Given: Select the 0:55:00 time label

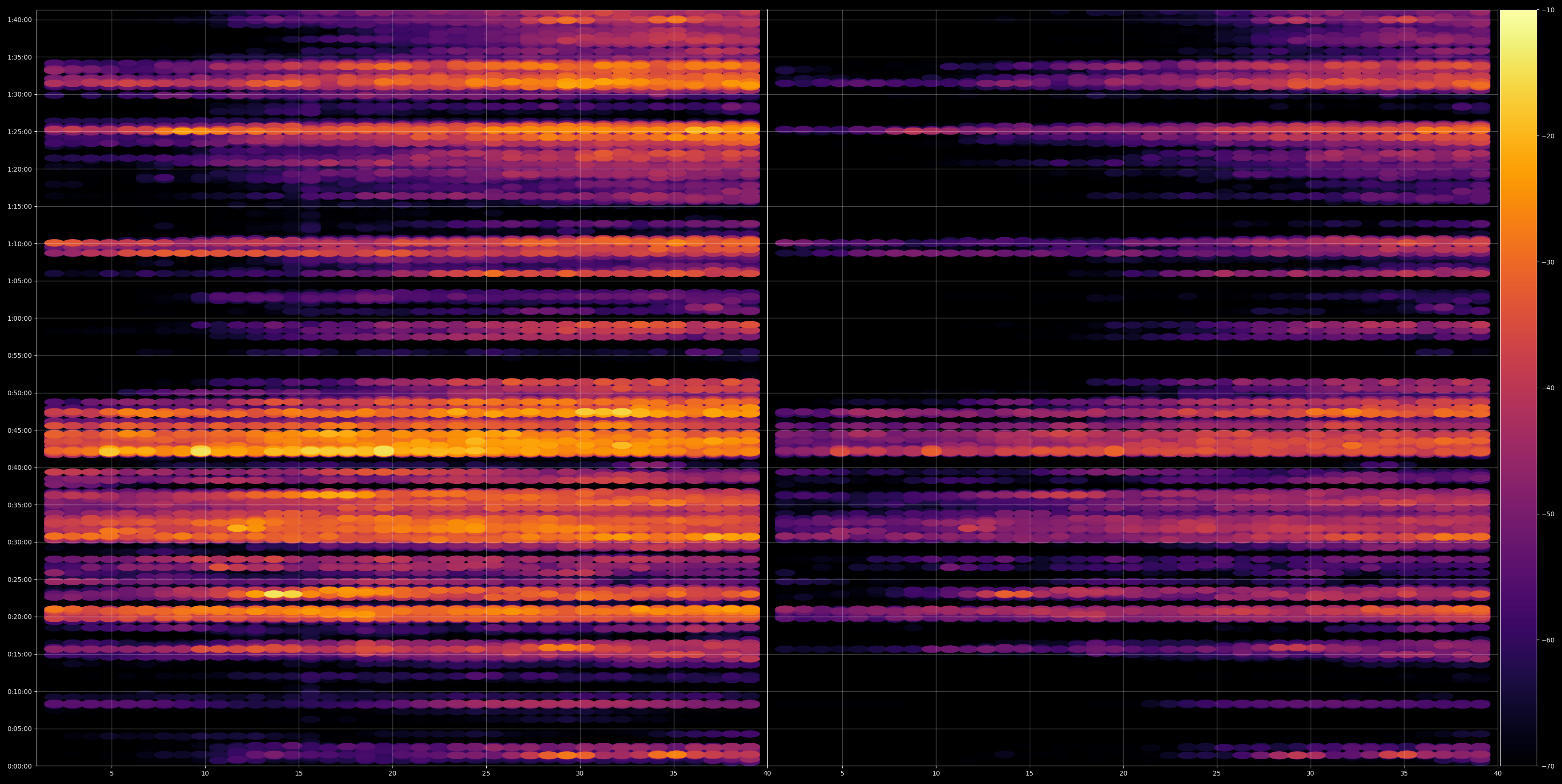Looking at the screenshot, I should [19, 356].
